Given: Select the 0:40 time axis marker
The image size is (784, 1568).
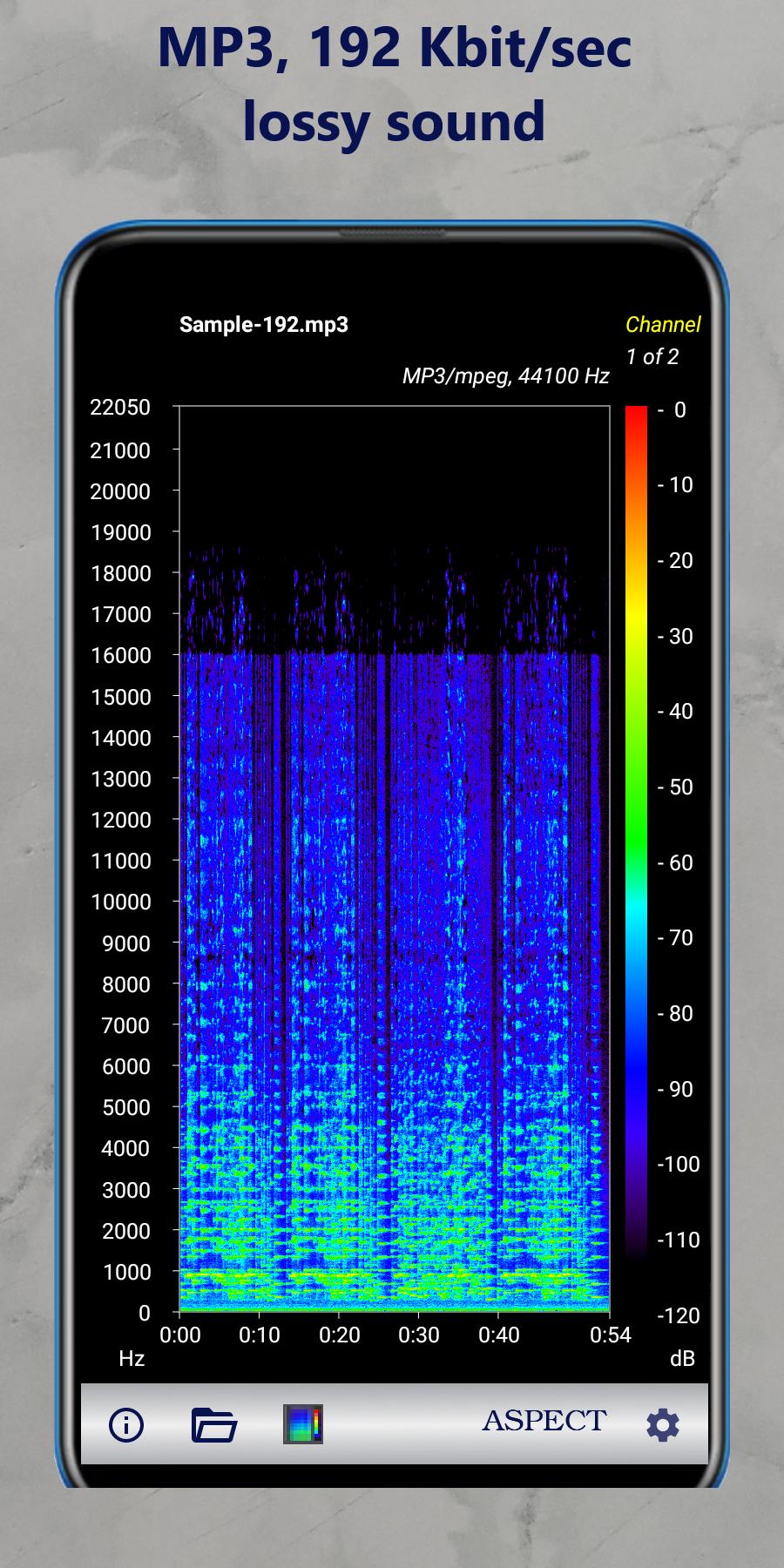Looking at the screenshot, I should pyautogui.click(x=499, y=1335).
